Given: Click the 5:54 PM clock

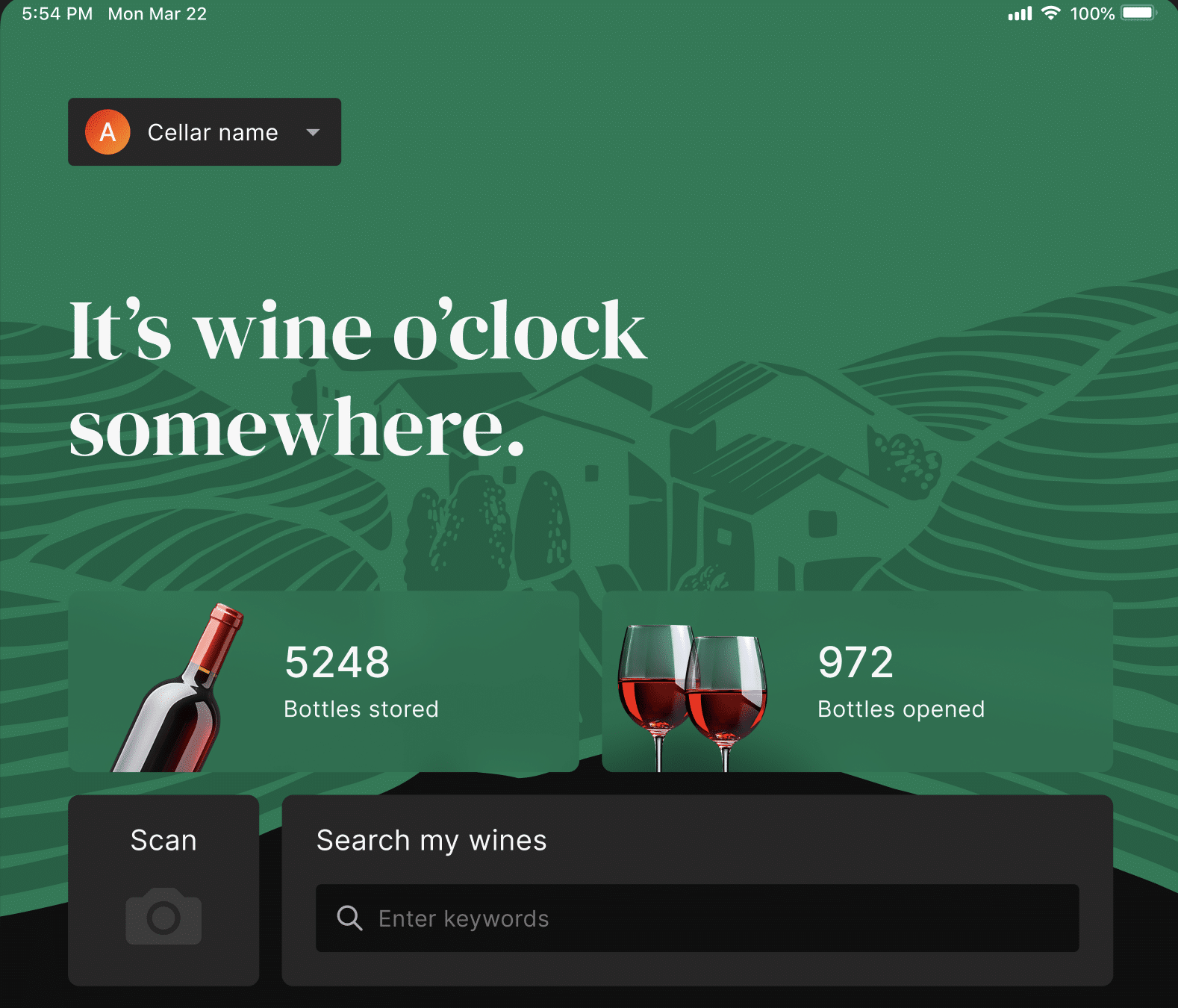Looking at the screenshot, I should [57, 14].
